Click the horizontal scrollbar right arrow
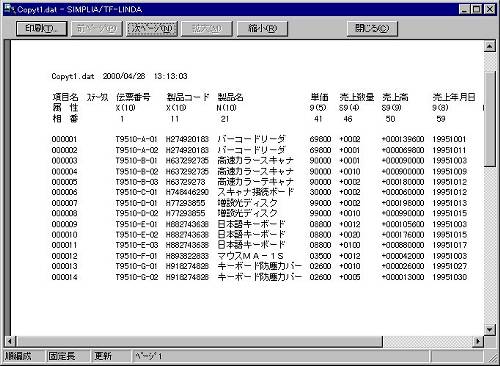This screenshot has height=366, width=500. pyautogui.click(x=478, y=341)
